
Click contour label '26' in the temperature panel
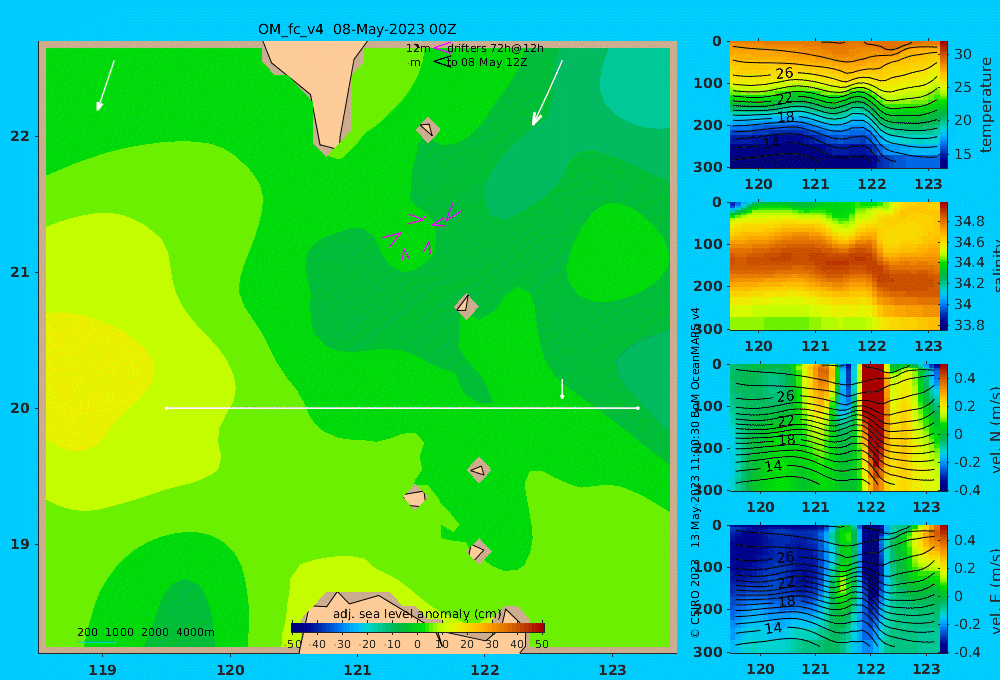784,73
